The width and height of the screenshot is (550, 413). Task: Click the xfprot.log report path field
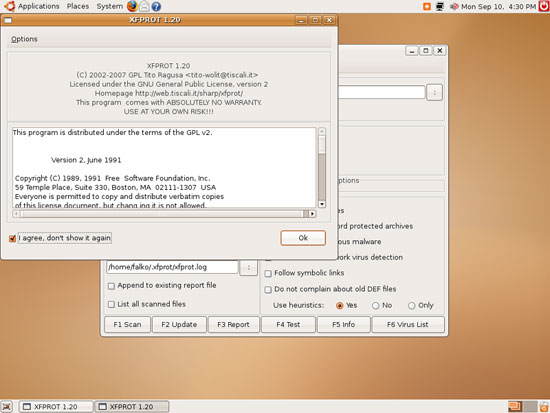[172, 267]
